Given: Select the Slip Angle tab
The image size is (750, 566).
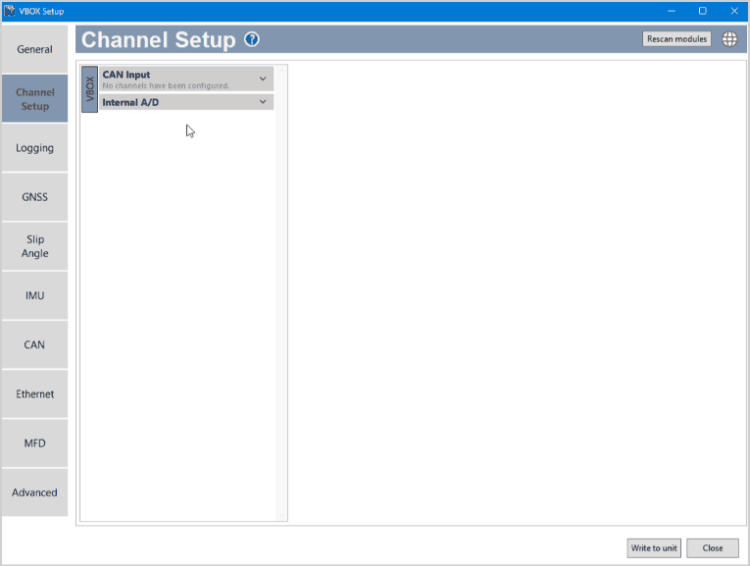Looking at the screenshot, I should click(x=34, y=246).
